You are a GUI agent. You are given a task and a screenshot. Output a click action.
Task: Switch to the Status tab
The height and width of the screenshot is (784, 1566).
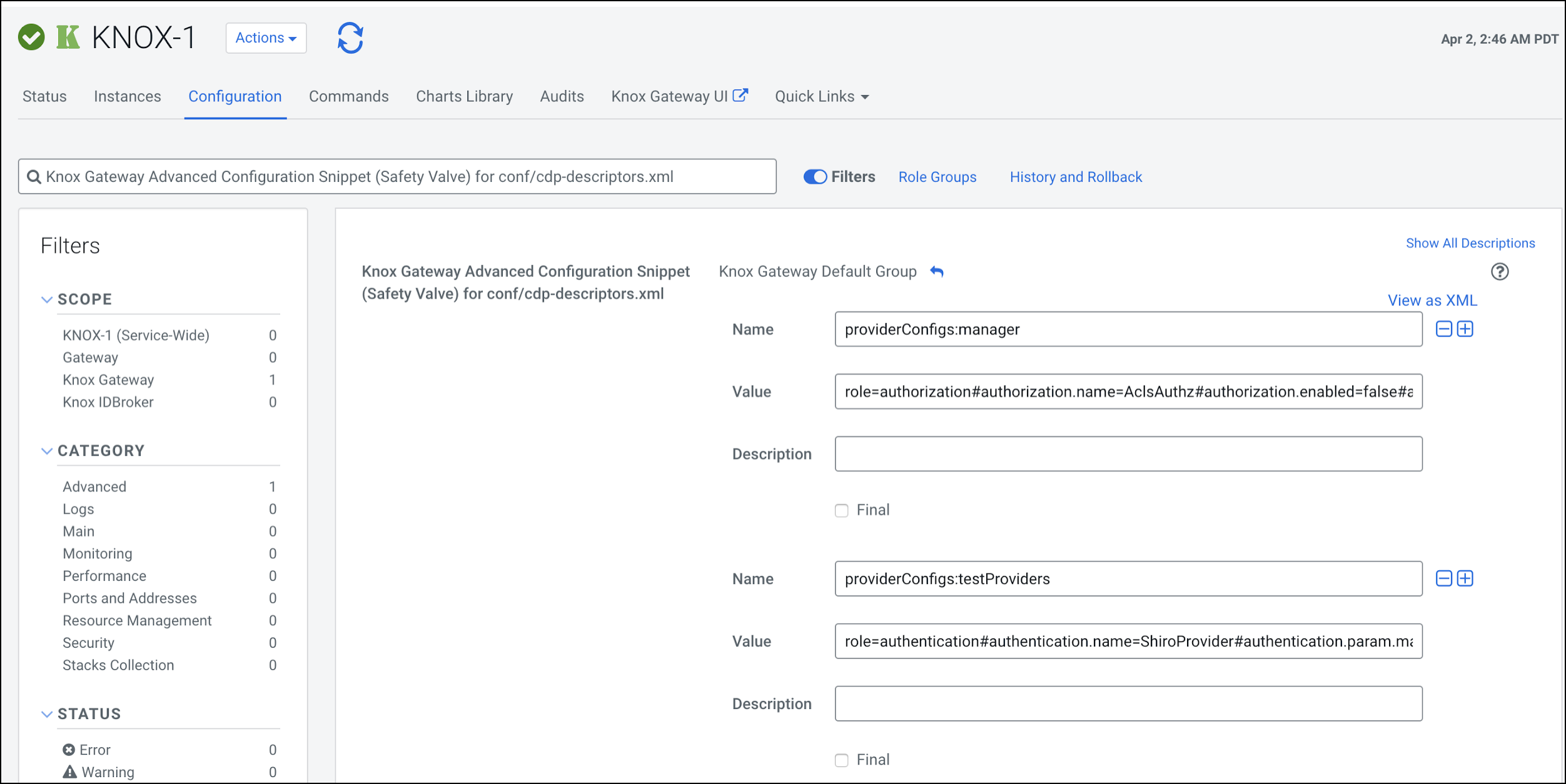44,96
